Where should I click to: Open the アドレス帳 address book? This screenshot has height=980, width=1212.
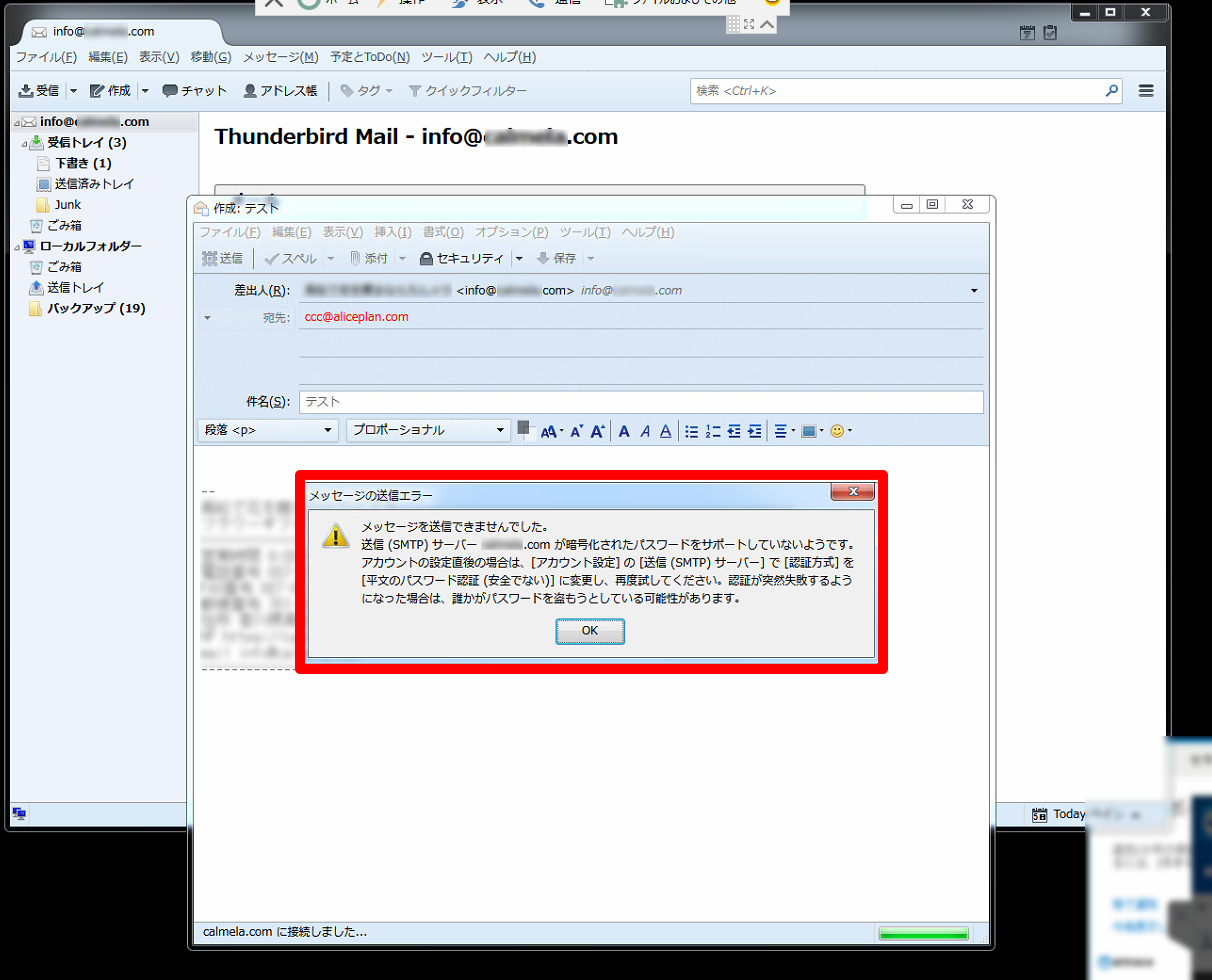coord(280,91)
